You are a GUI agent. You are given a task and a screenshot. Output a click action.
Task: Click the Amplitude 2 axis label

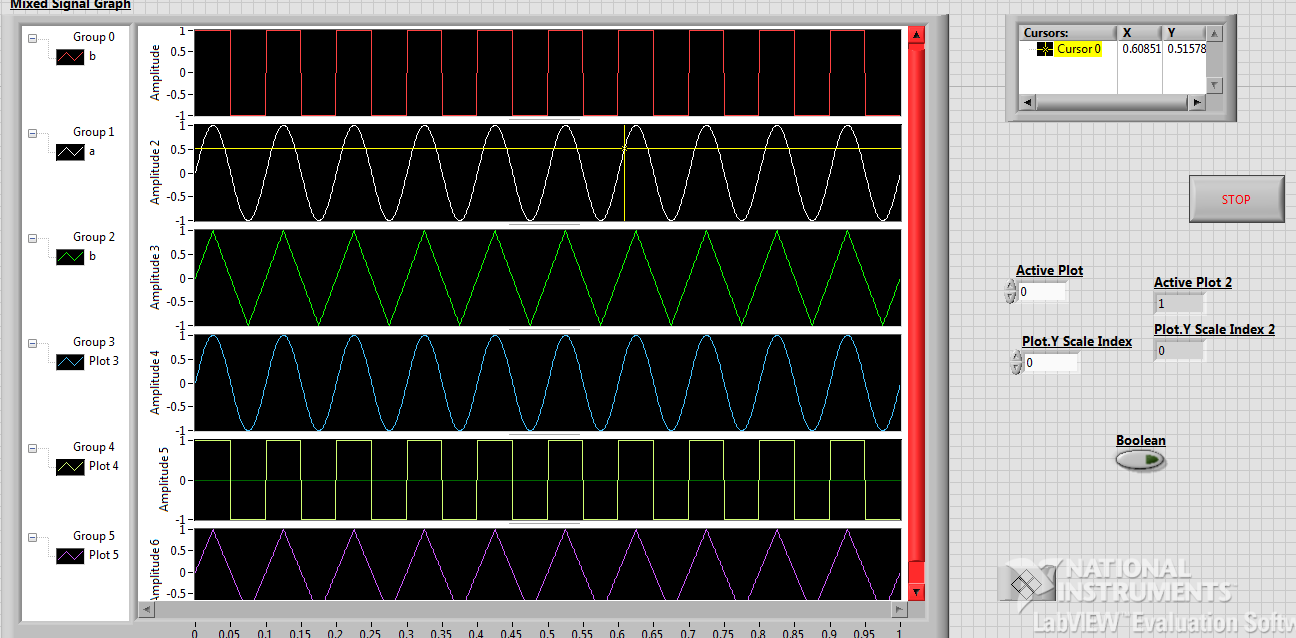[x=155, y=172]
